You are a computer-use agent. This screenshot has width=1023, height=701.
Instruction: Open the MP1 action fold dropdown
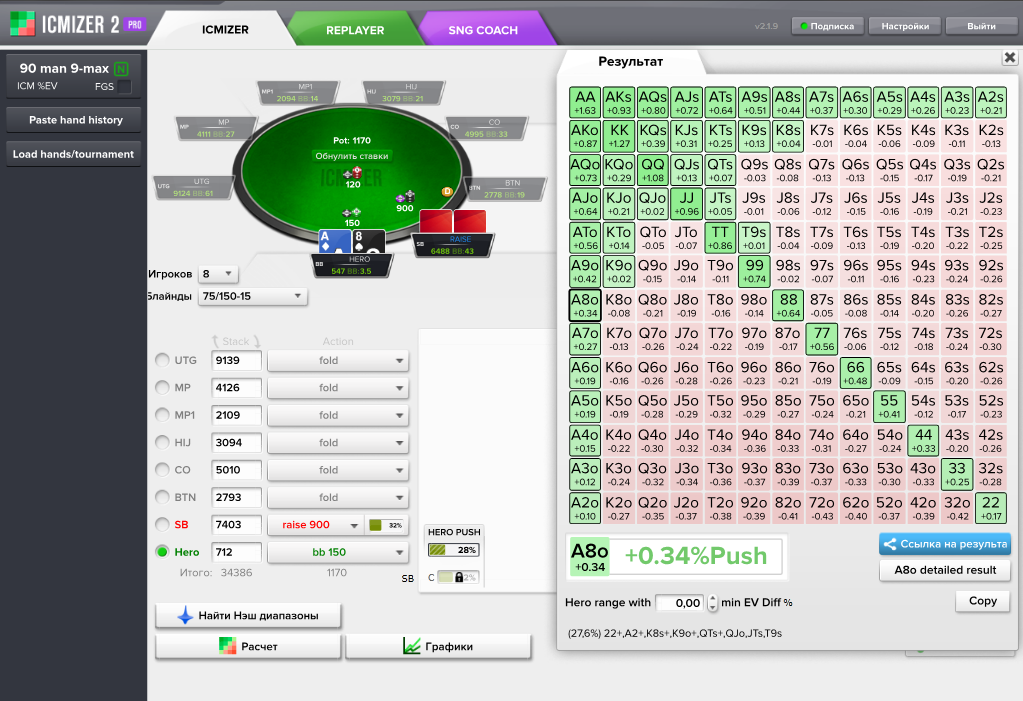click(338, 415)
